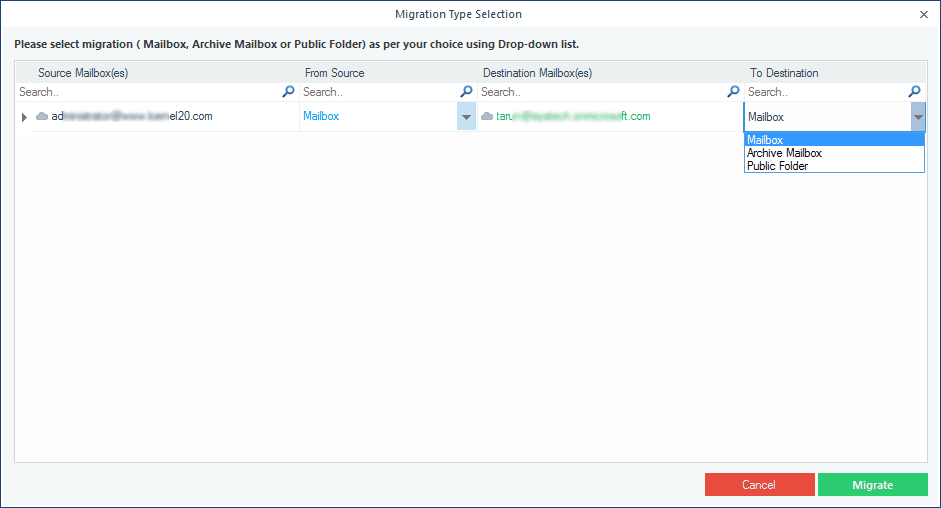Viewport: 941px width, 508px height.
Task: Click the blue Mailbox value under From Source
Action: click(x=321, y=116)
